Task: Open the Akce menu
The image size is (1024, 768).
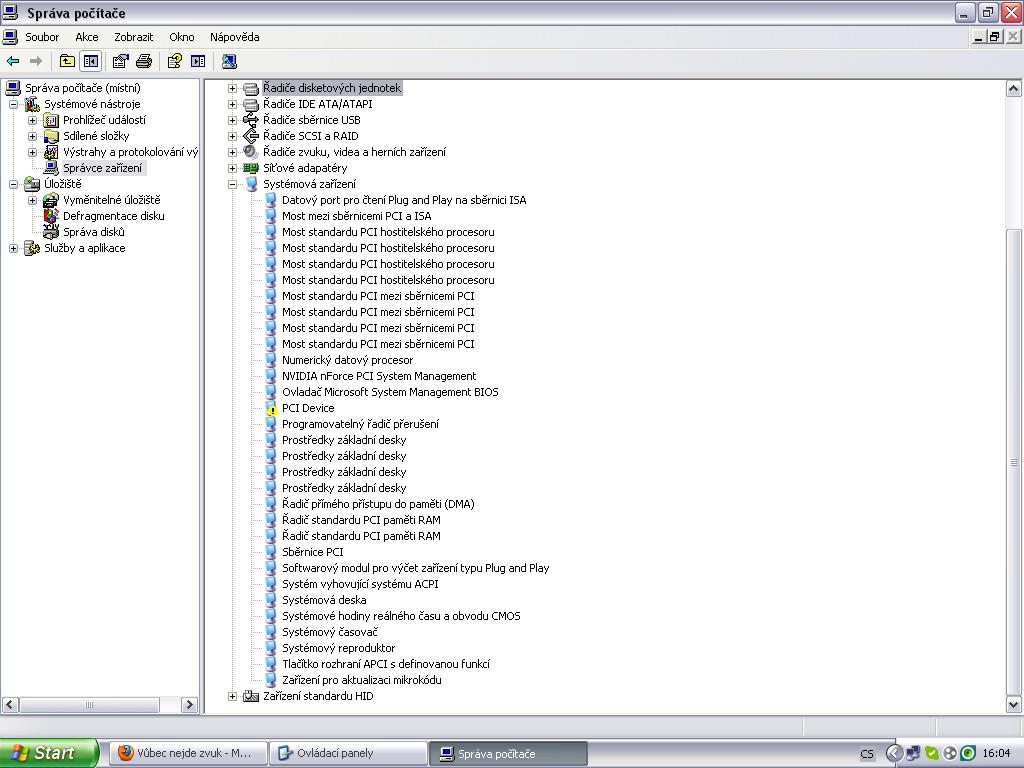Action: point(87,37)
